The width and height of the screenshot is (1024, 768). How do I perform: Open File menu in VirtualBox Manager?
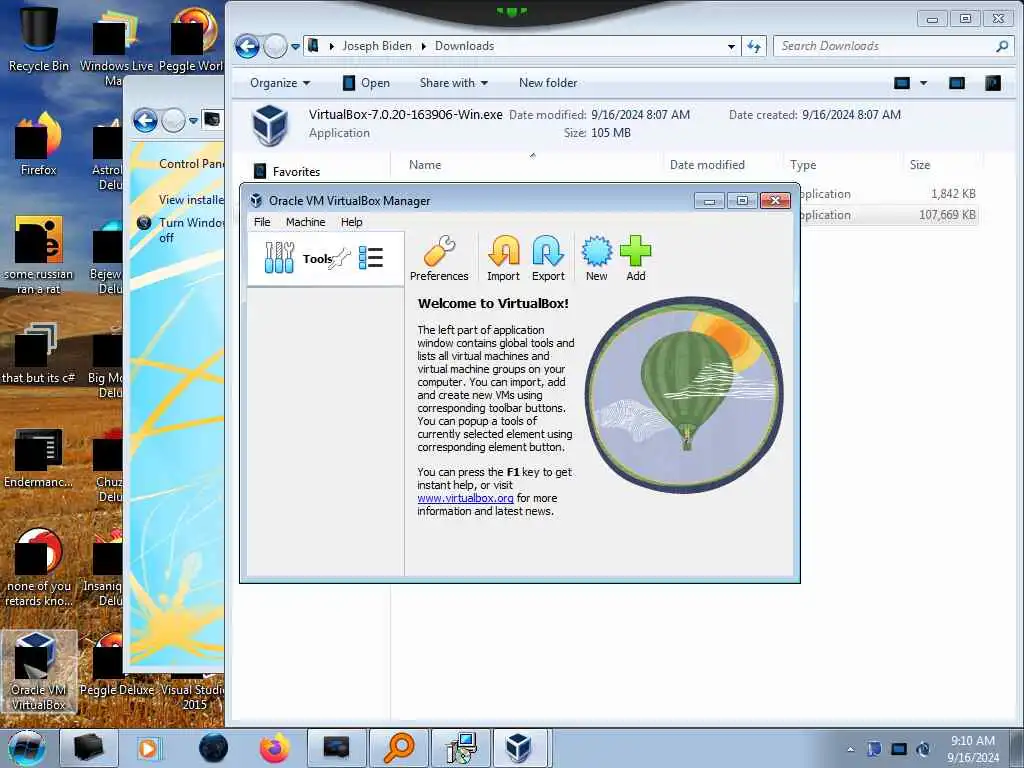262,222
